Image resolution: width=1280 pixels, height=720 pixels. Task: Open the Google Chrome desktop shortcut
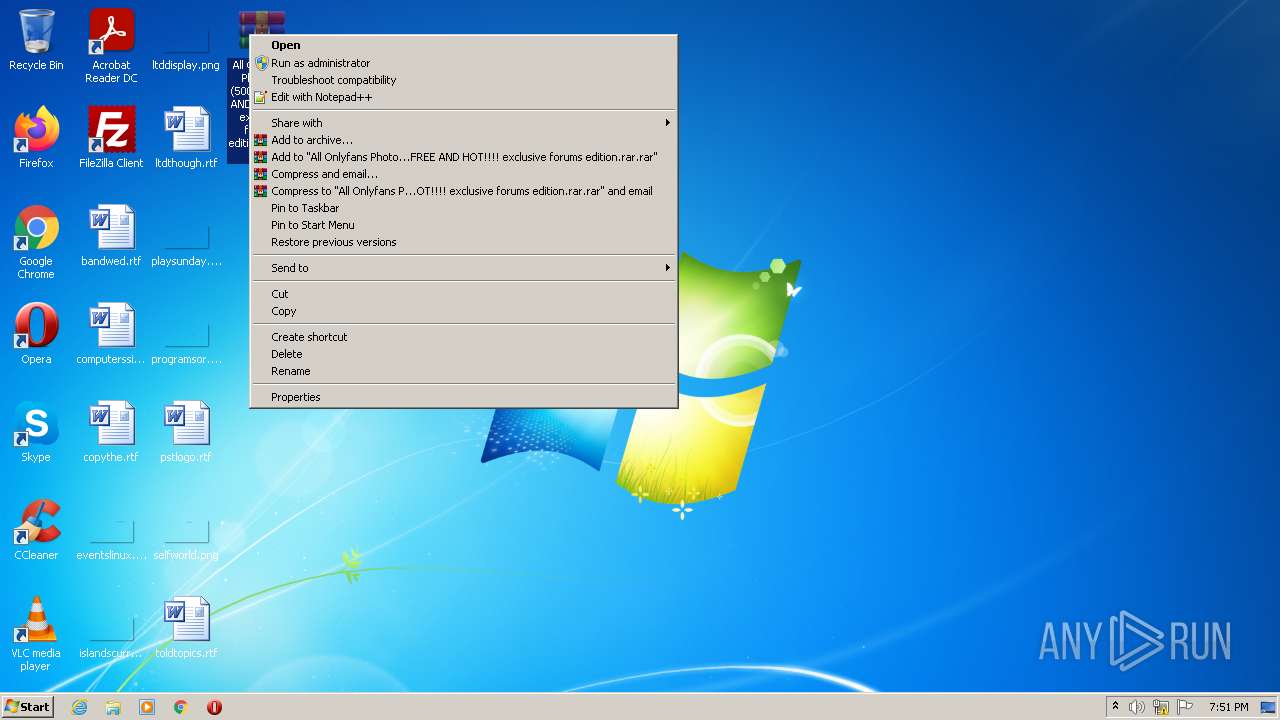[x=36, y=242]
